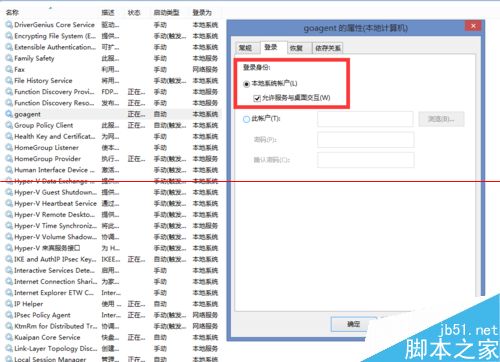Click the Hyper-V Time Synchronization icon
Screen dimensions: 500x362
point(9,226)
